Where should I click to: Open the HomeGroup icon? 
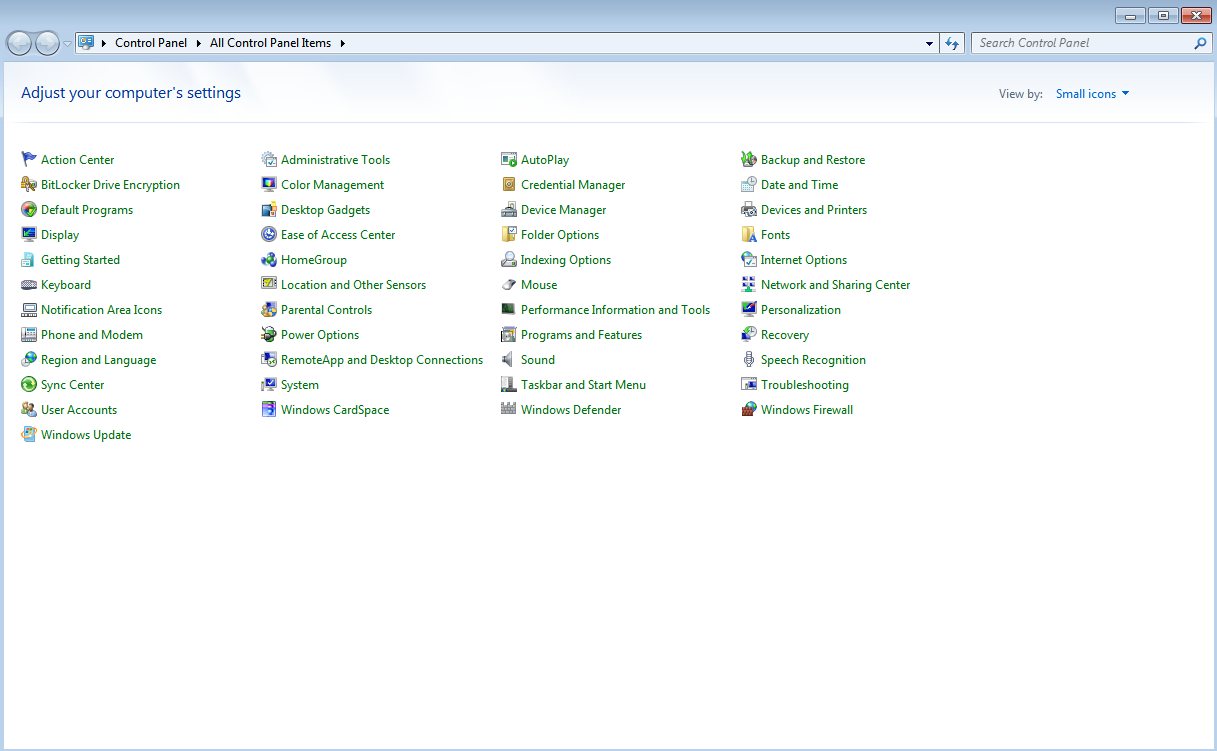pos(269,259)
